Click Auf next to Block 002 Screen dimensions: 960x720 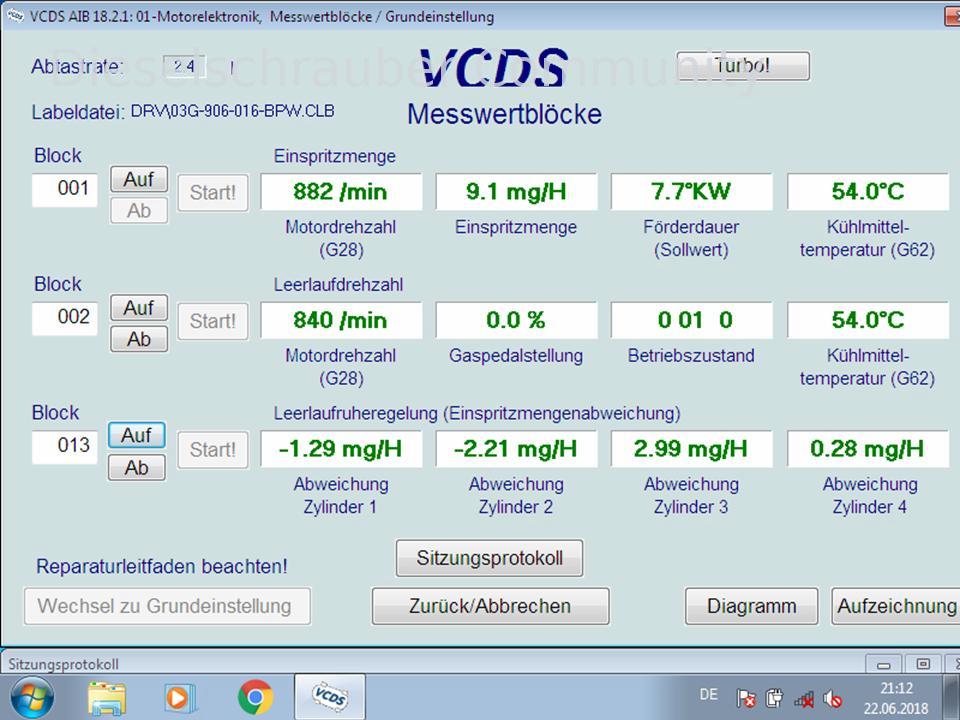139,308
